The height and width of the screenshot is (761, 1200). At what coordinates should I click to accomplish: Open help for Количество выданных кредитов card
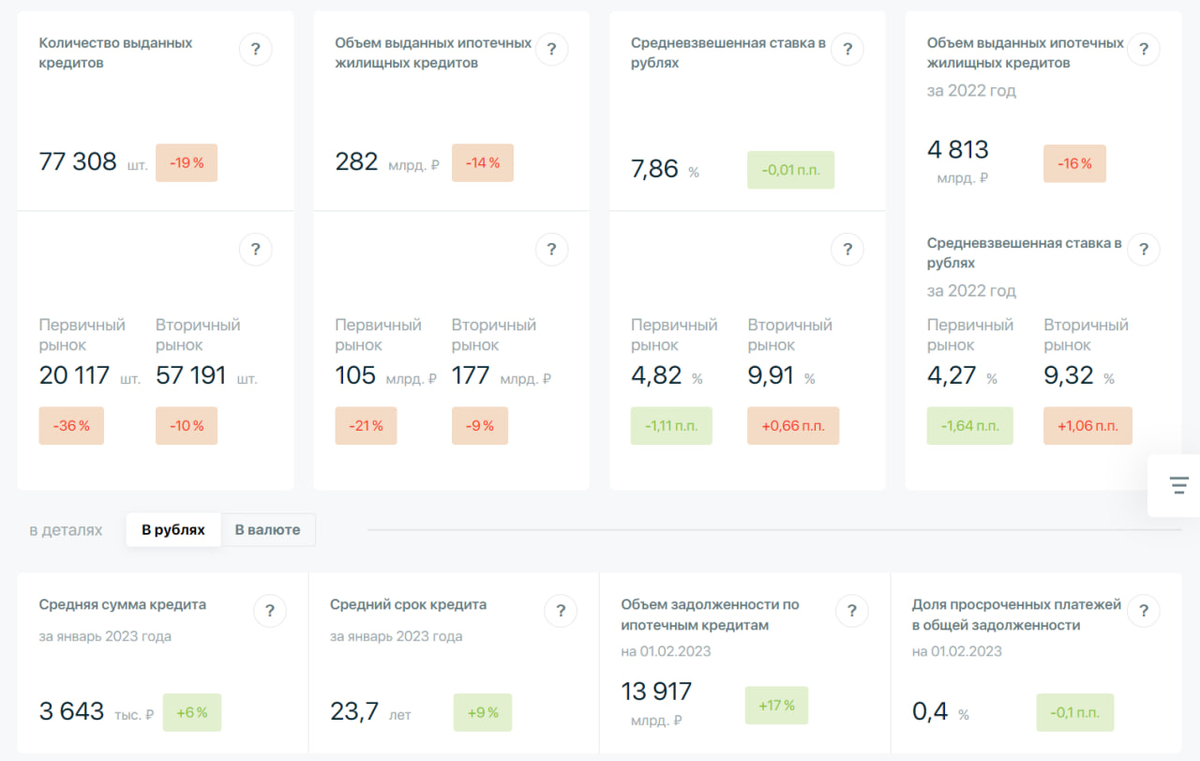click(x=255, y=49)
